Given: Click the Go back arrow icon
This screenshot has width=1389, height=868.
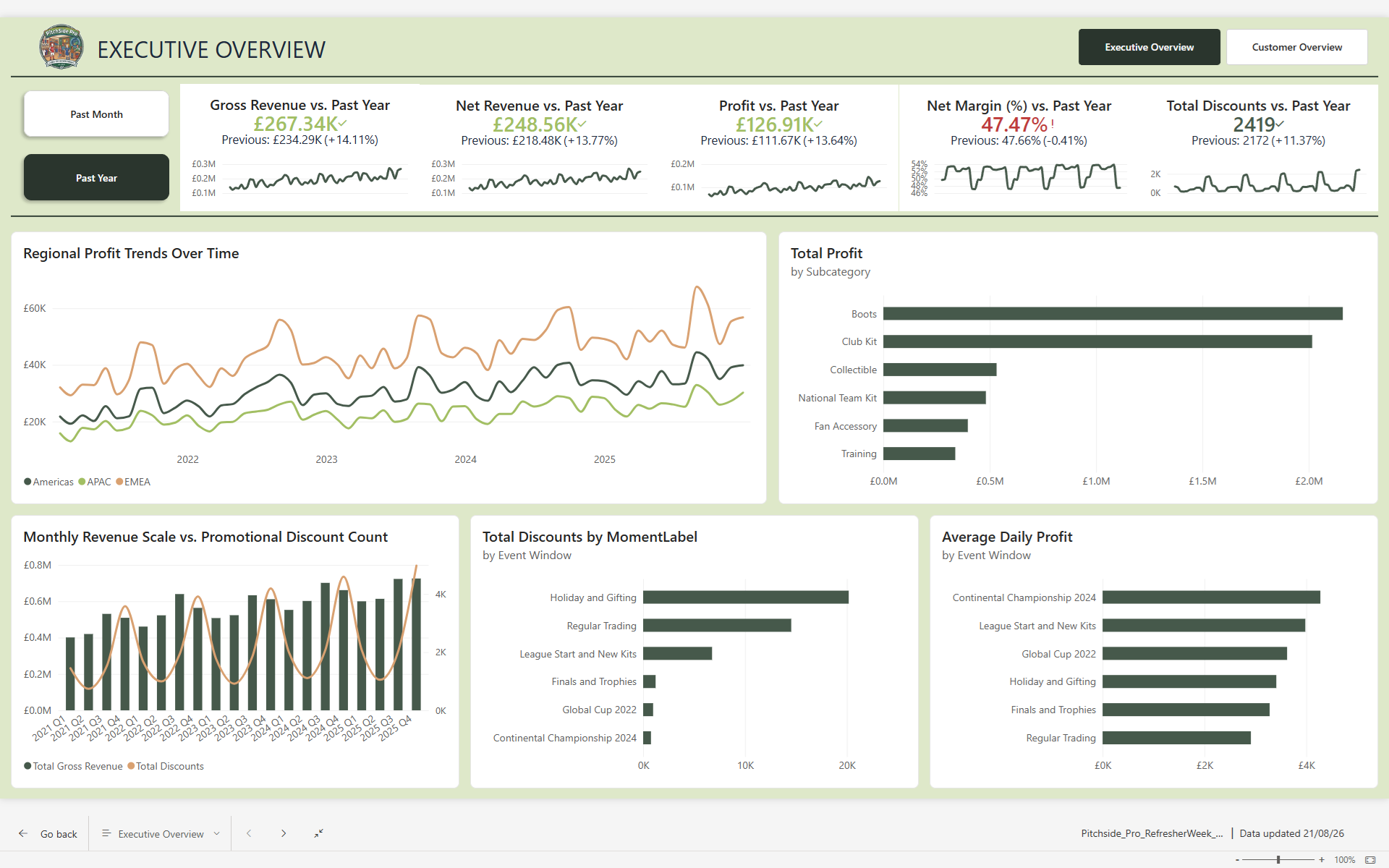Looking at the screenshot, I should pos(23,833).
